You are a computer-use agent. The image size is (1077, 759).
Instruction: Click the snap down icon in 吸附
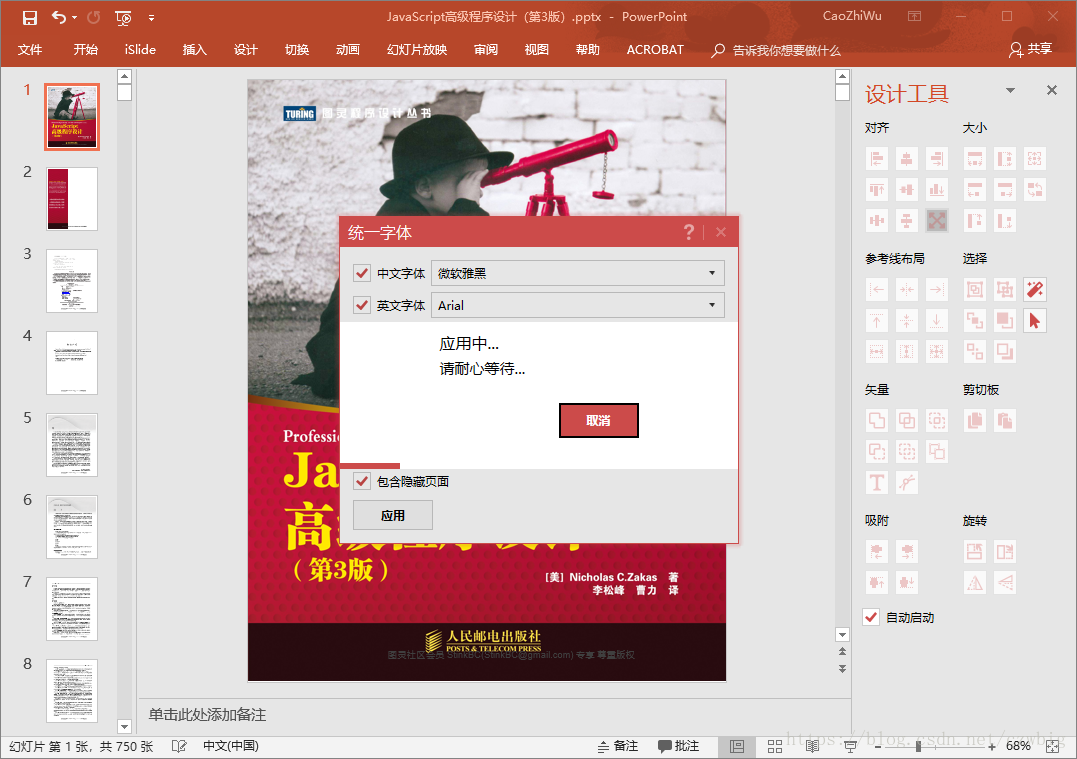tap(907, 582)
